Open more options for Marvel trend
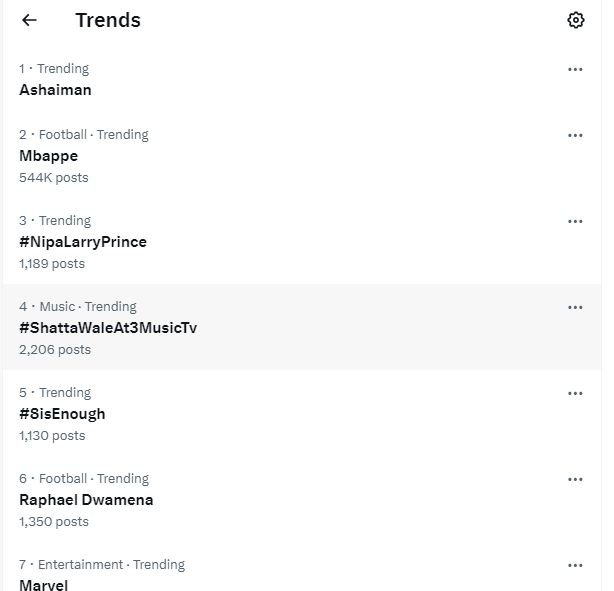The height and width of the screenshot is (591, 614). 575,565
